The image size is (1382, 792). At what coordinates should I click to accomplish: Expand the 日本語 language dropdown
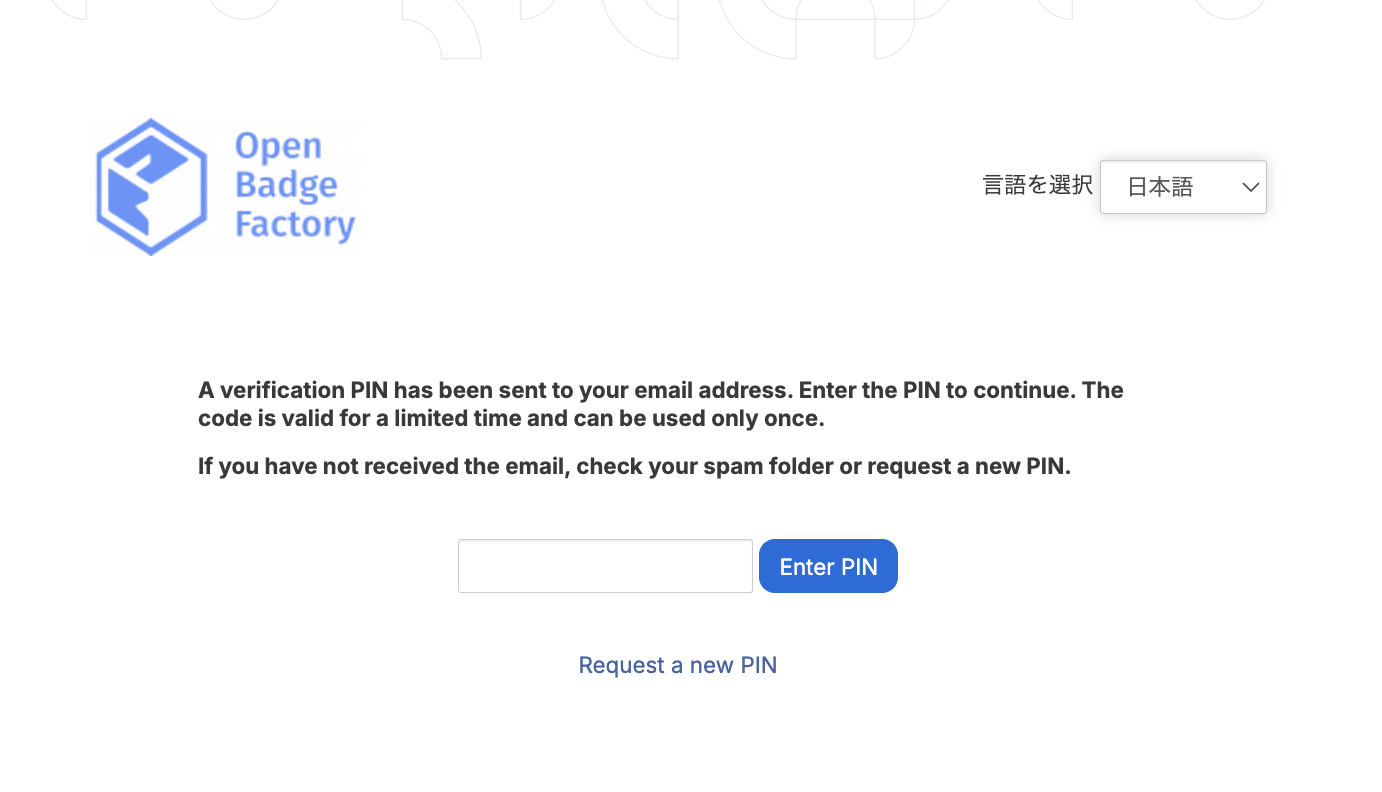coord(1183,187)
